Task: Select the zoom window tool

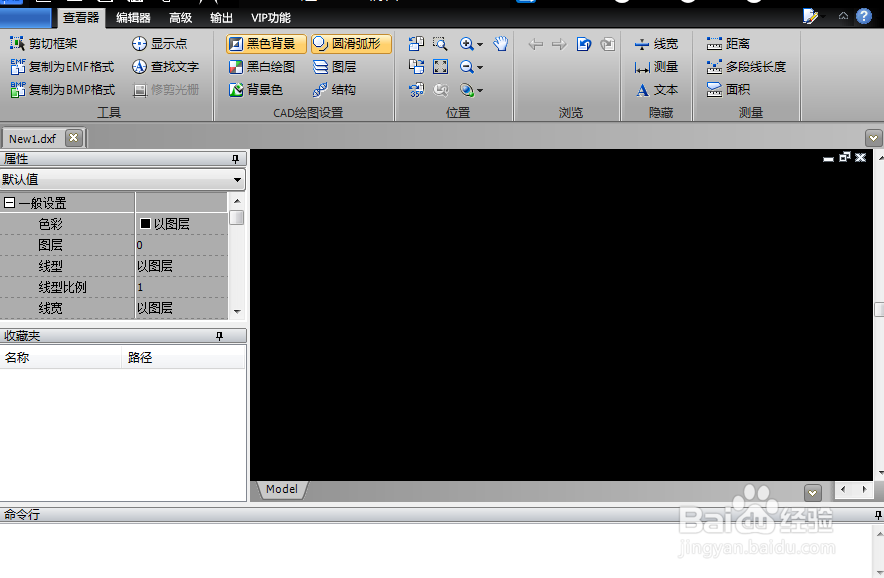Action: coord(440,43)
